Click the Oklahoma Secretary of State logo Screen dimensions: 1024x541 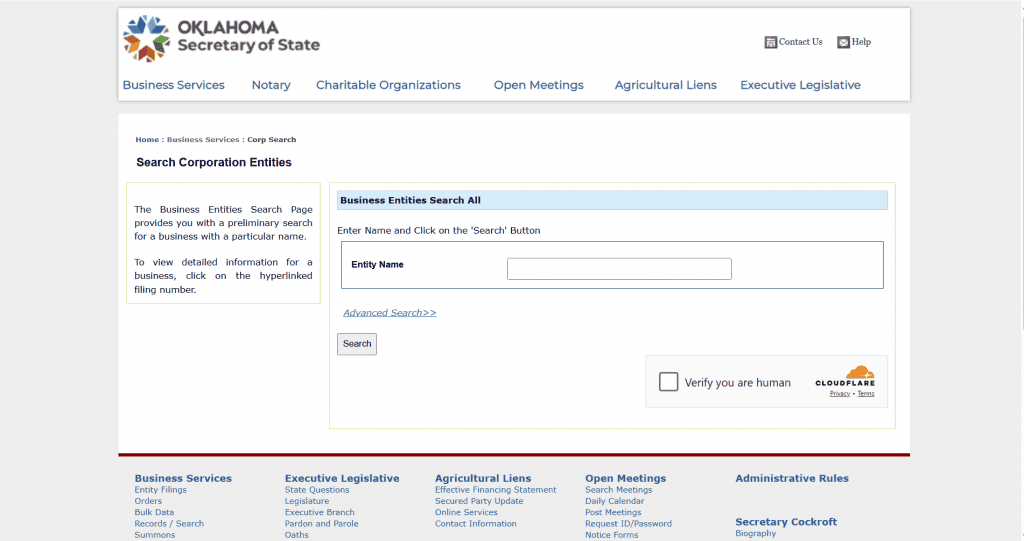click(x=221, y=38)
